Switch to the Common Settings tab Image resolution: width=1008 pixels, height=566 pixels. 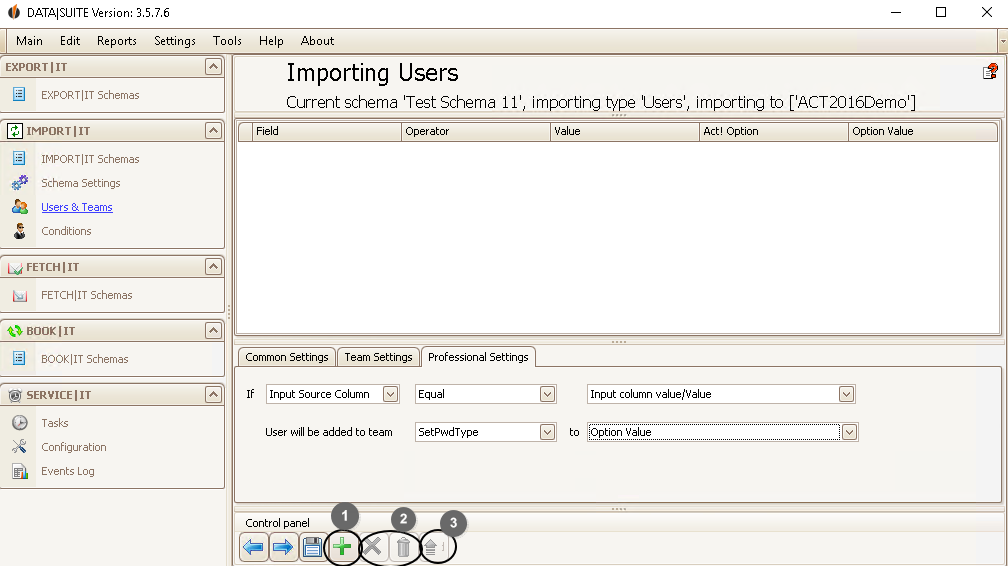(x=287, y=357)
